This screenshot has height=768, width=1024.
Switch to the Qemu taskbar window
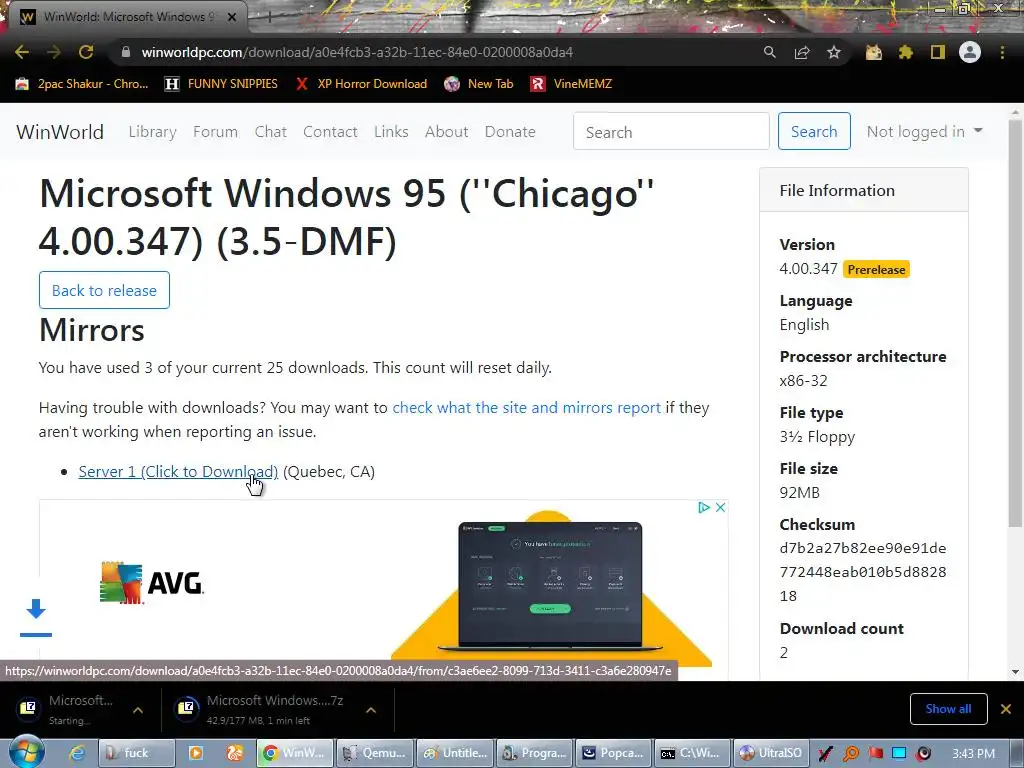(x=375, y=753)
